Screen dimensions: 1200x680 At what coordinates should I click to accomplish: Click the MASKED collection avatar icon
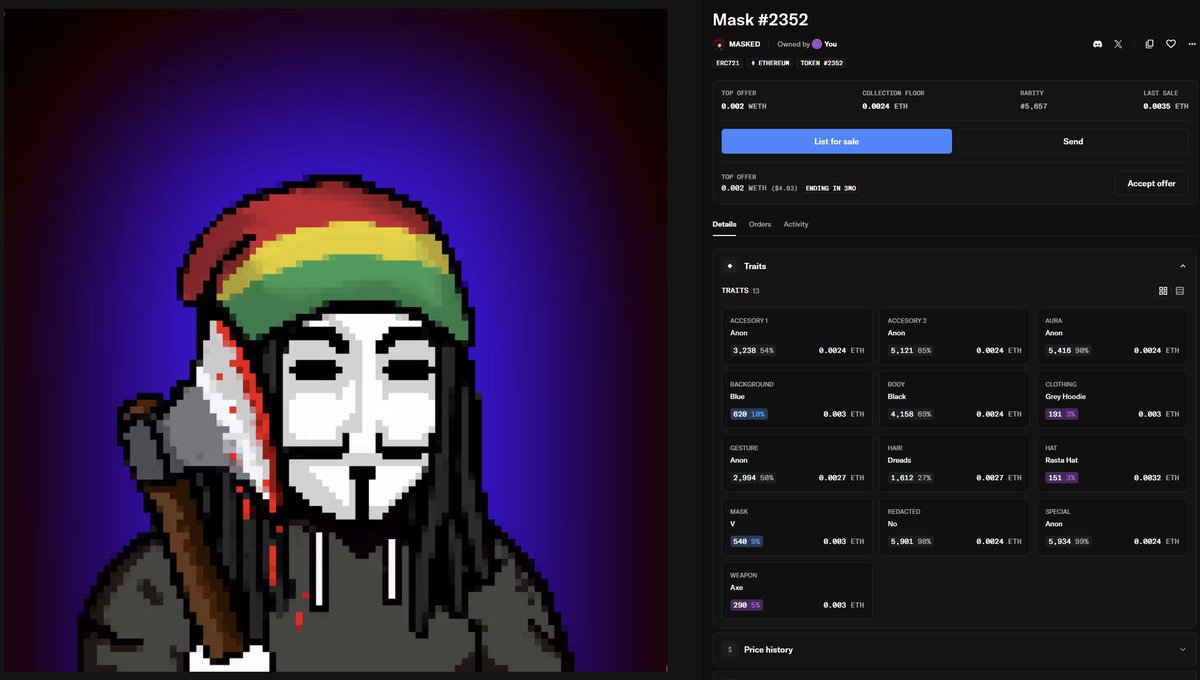[x=719, y=44]
